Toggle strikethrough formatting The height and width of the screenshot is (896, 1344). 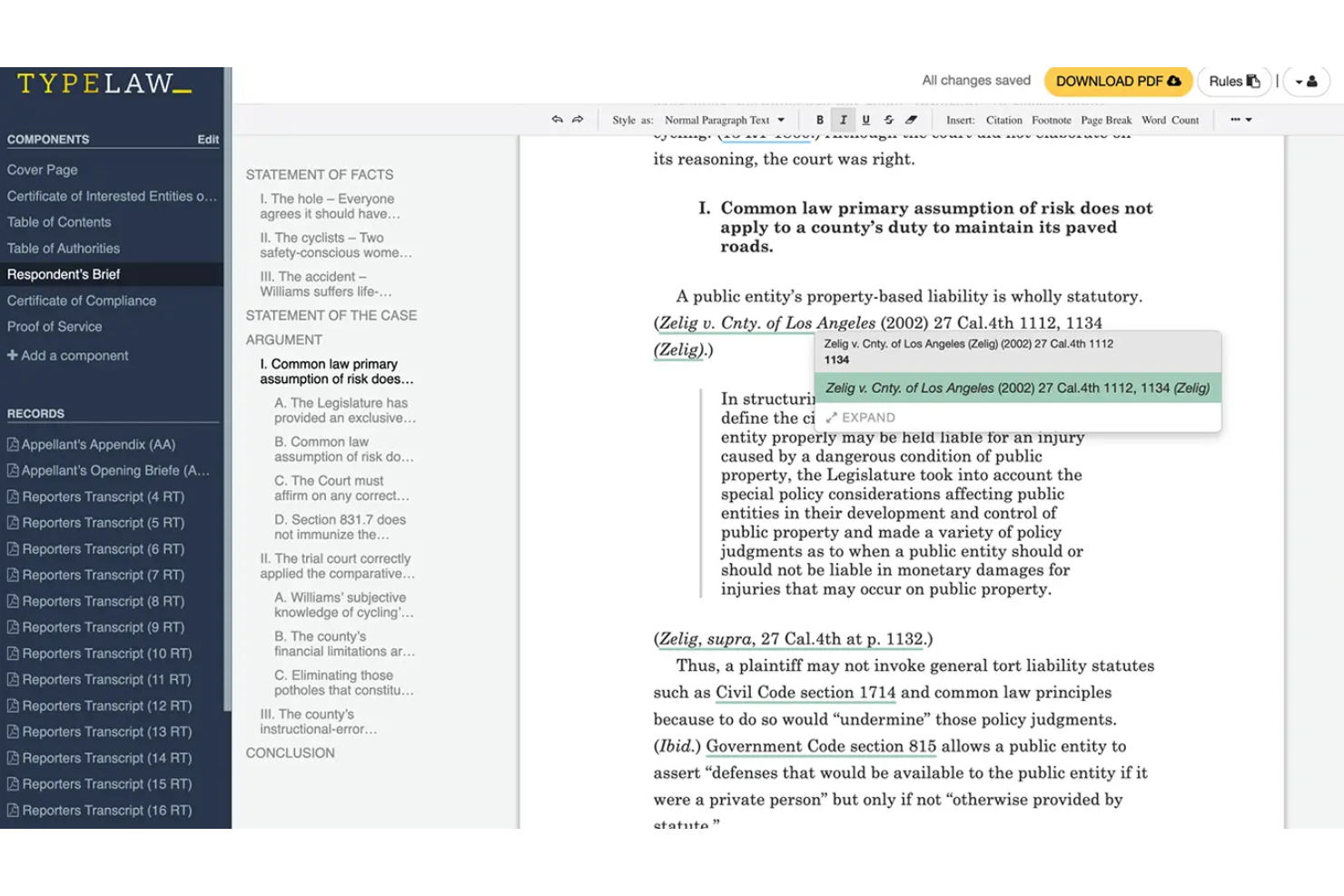pos(888,120)
